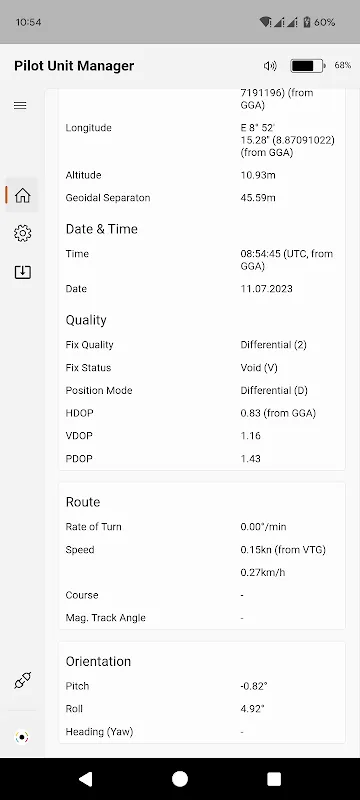Tap the pilot unit battery indicator
360x800 pixels.
tap(307, 65)
